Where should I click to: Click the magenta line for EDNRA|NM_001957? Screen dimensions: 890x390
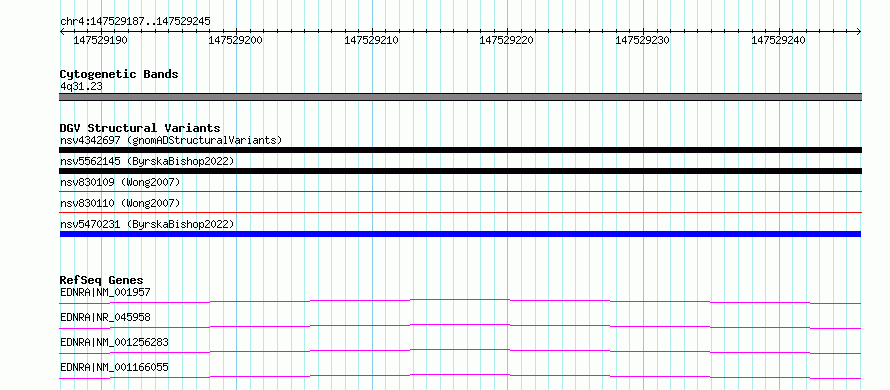(x=460, y=301)
